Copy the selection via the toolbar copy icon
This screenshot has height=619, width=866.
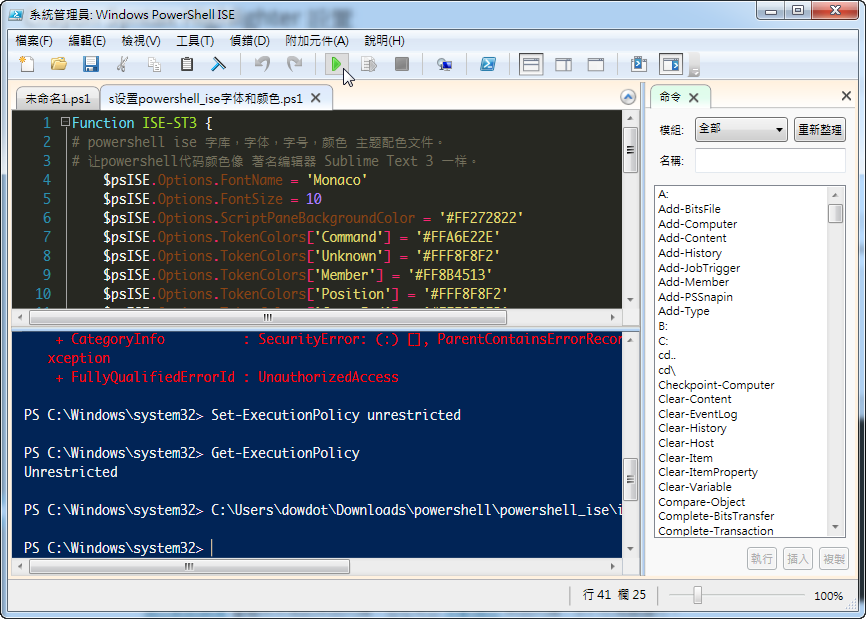coord(155,64)
